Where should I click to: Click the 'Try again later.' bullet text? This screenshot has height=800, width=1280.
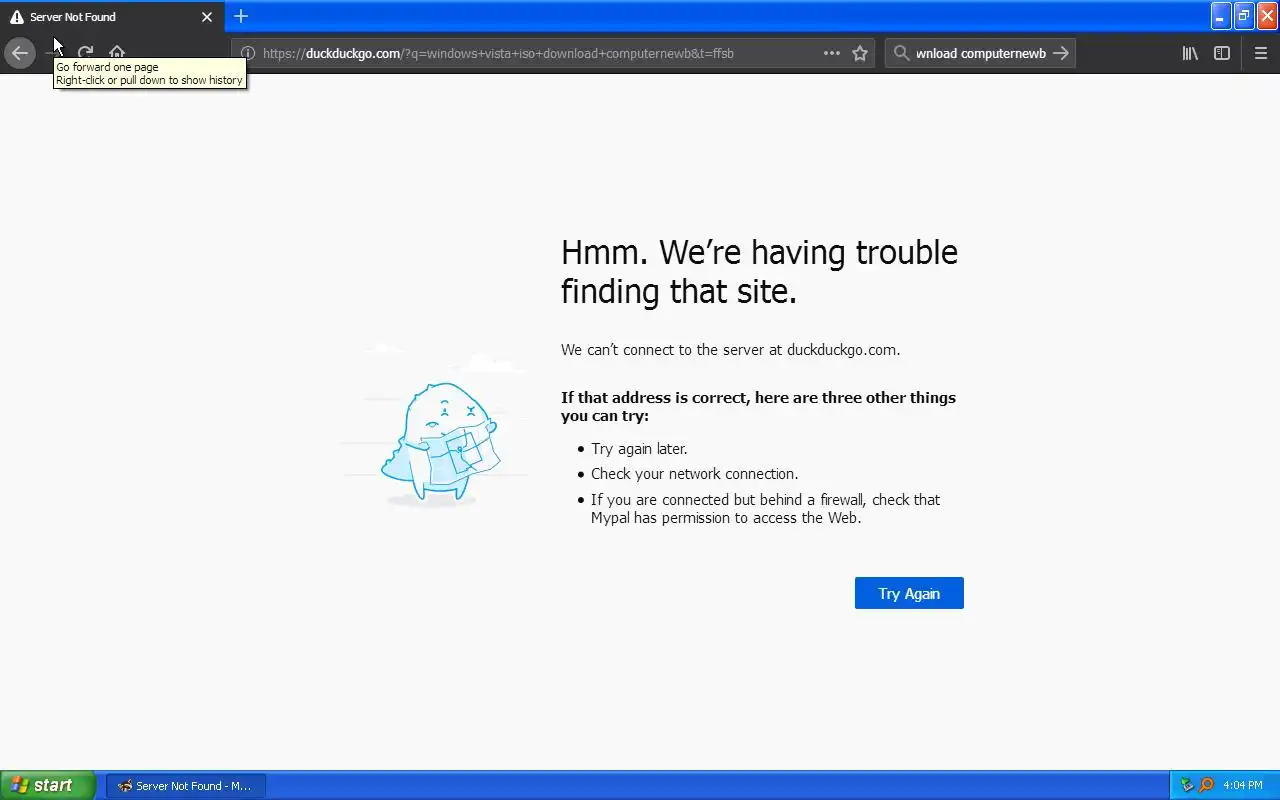point(639,449)
